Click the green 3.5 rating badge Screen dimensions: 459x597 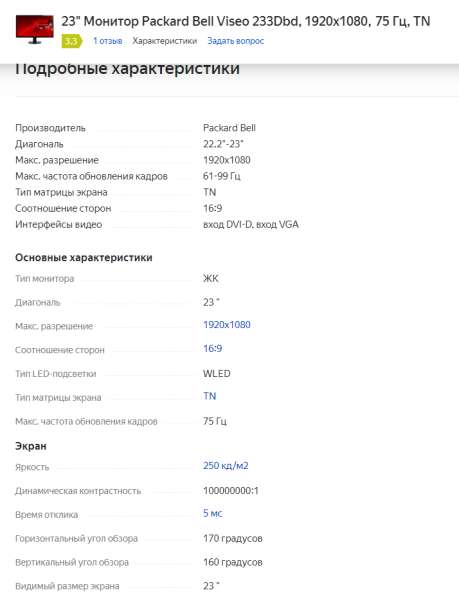(72, 41)
